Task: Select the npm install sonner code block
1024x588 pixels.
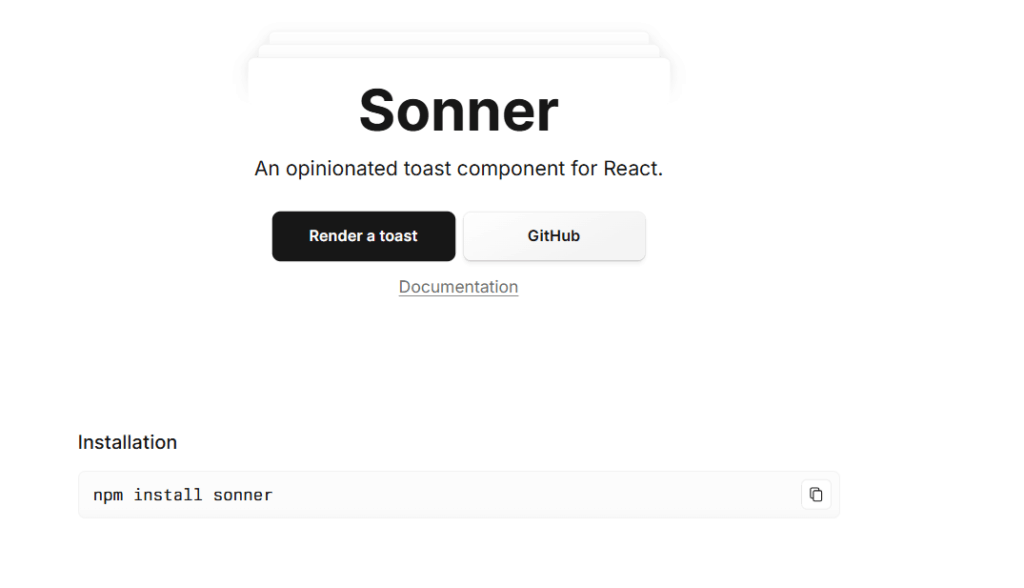Action: [x=180, y=494]
